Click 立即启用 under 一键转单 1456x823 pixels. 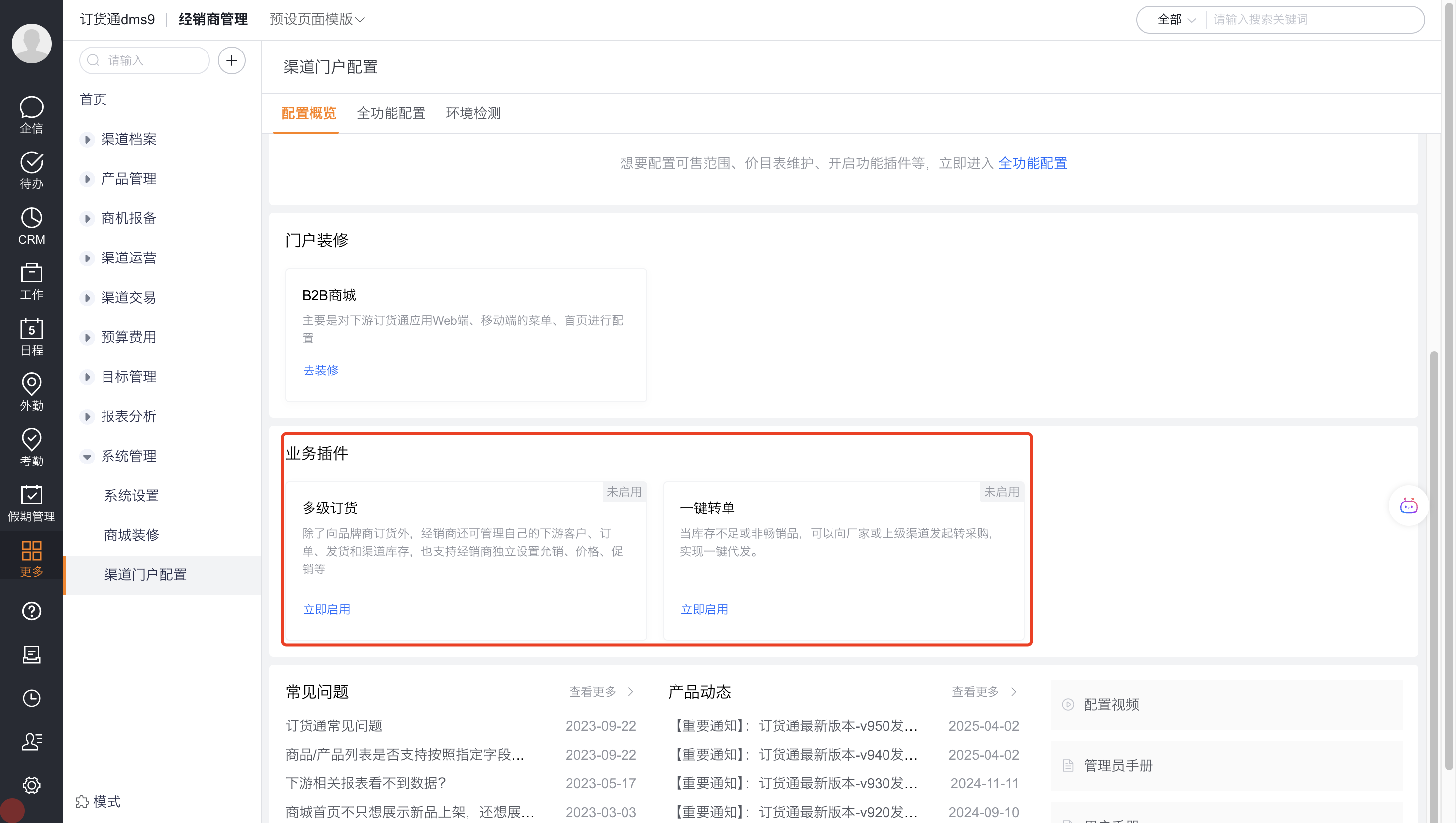point(704,609)
